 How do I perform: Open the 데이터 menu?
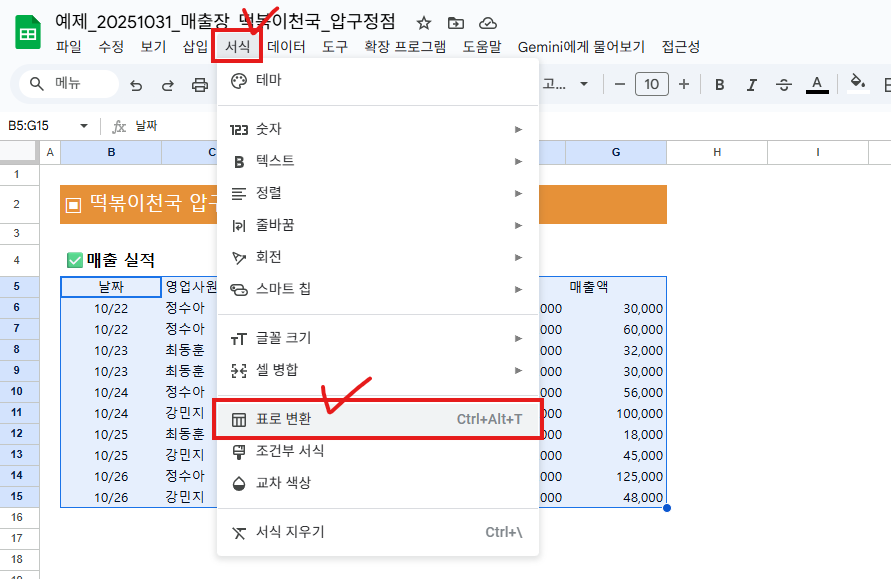click(286, 46)
